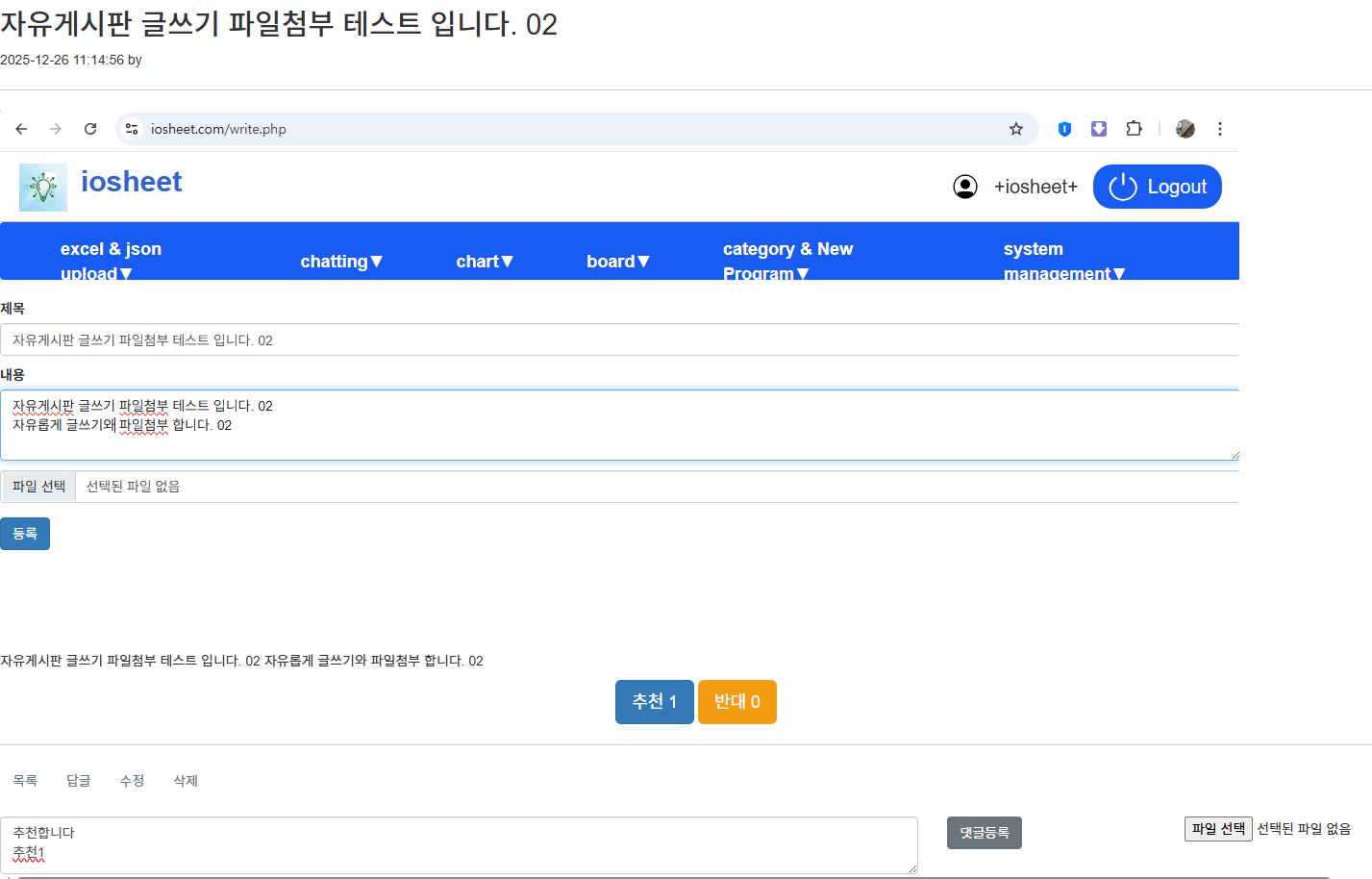Click the browser reload icon
The image size is (1372, 879).
click(90, 129)
